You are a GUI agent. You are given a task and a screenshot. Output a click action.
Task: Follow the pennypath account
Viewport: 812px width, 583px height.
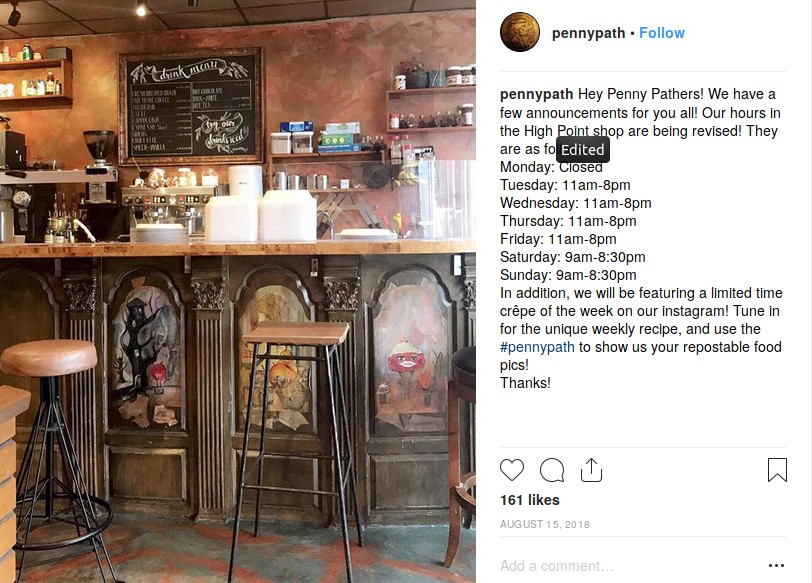click(661, 33)
